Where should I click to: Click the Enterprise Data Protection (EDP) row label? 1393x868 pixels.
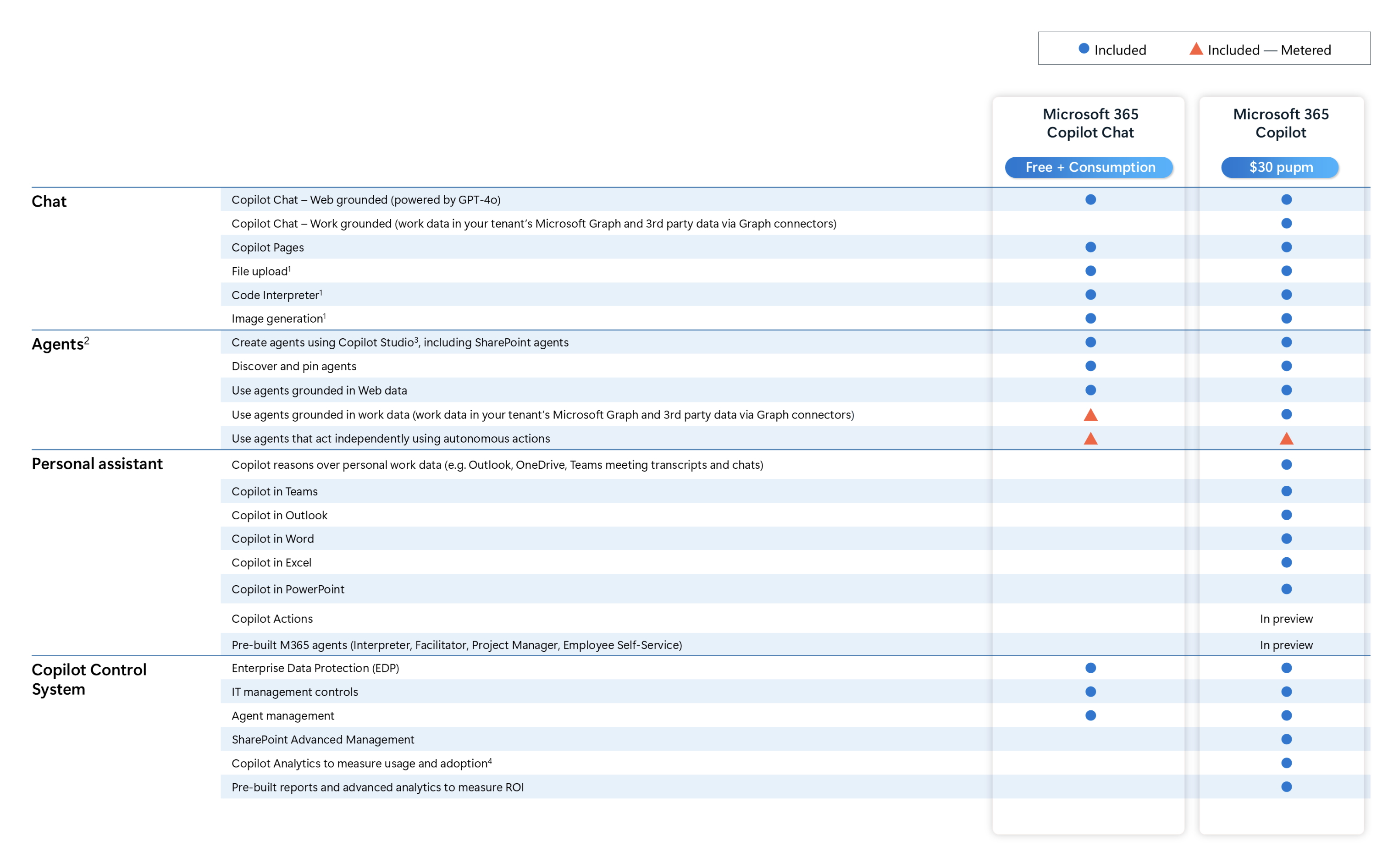pos(315,668)
